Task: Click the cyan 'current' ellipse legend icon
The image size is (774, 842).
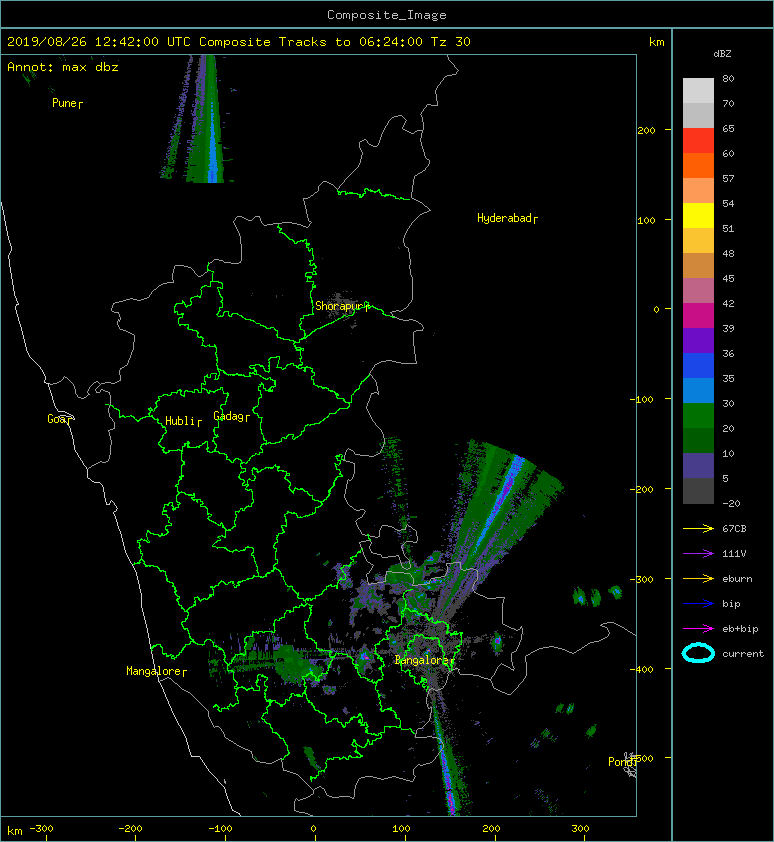Action: [698, 653]
